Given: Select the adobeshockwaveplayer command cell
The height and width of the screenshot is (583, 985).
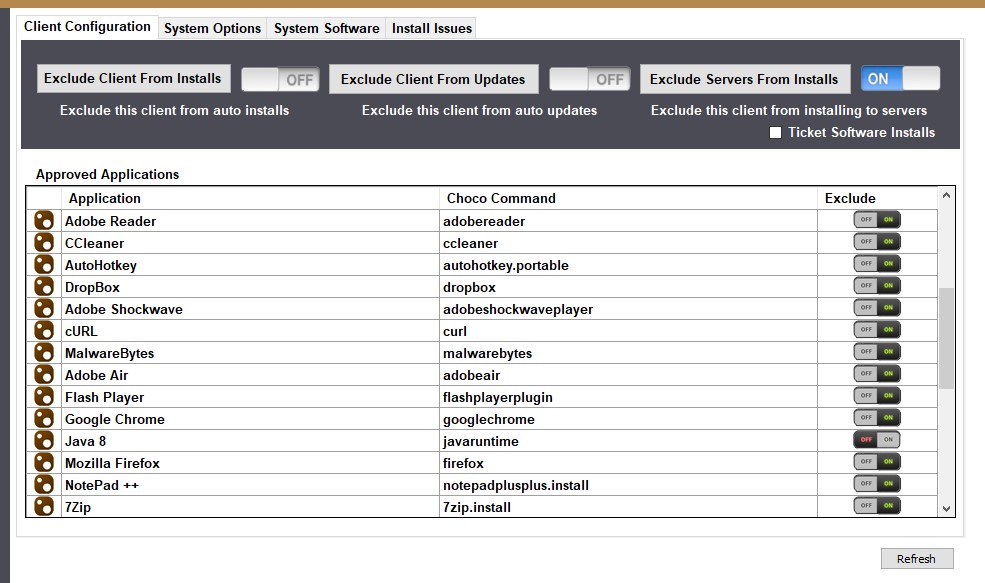Looking at the screenshot, I should pos(628,309).
